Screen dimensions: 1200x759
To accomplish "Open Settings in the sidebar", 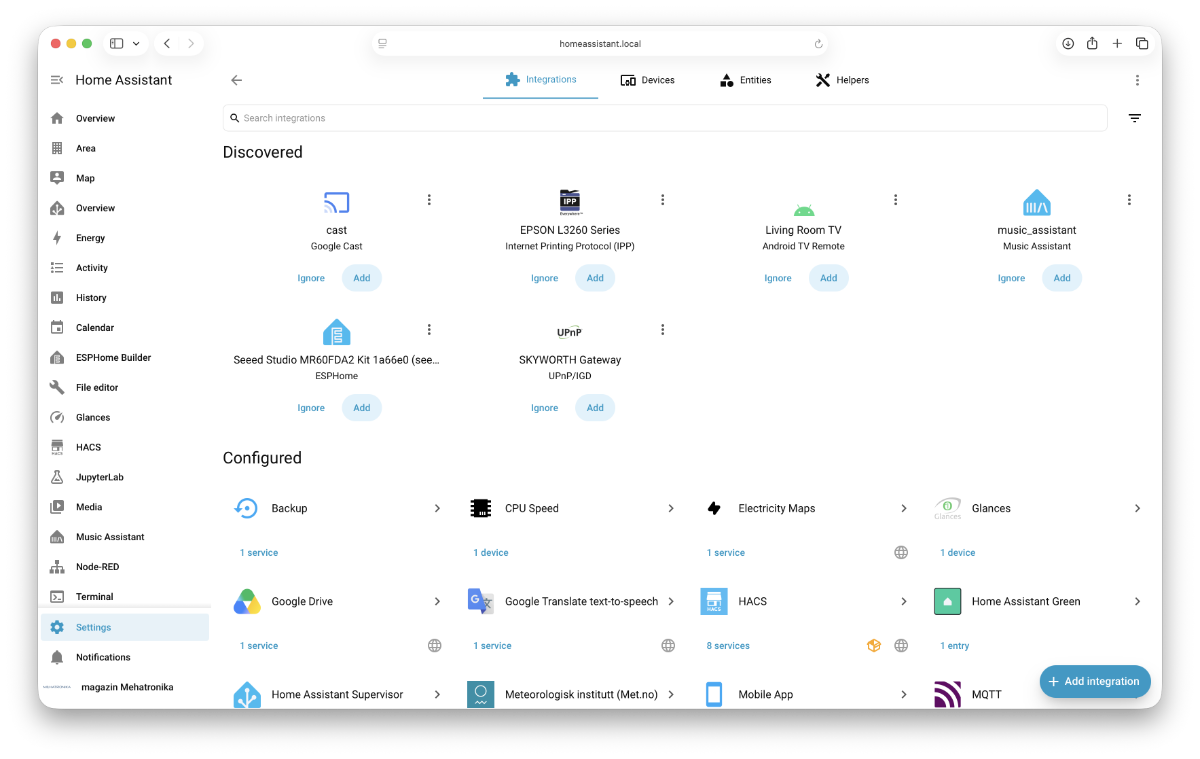I will point(125,627).
